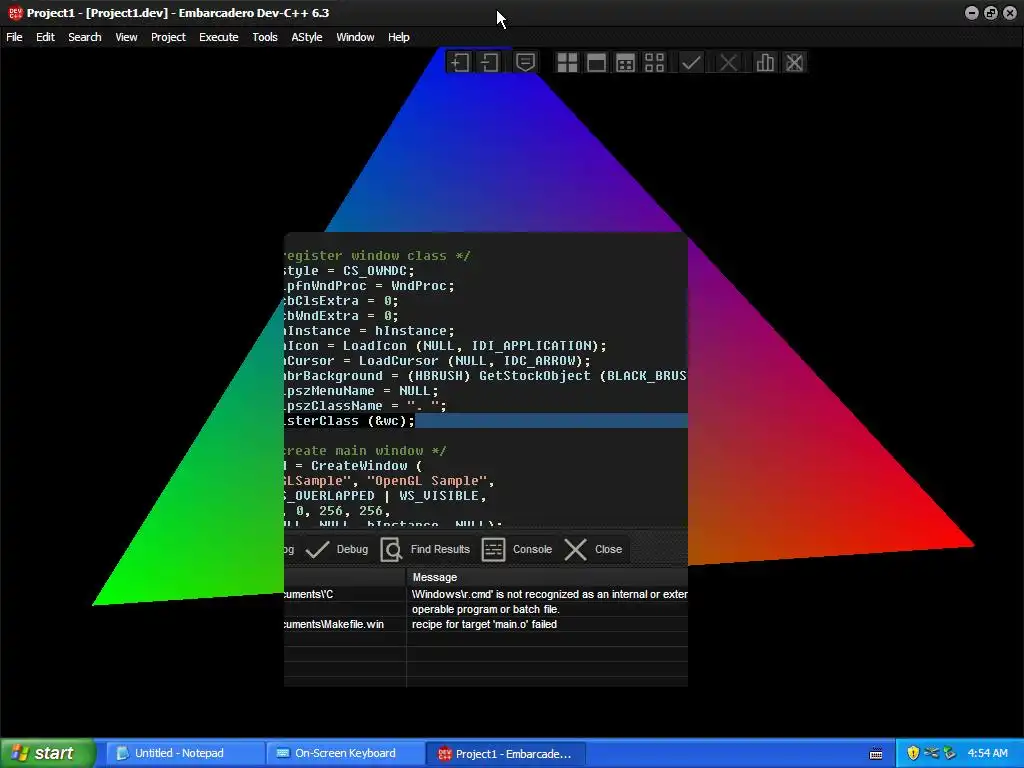1024x768 pixels.
Task: Click the Close tab in bottom panel
Action: pyautogui.click(x=593, y=549)
